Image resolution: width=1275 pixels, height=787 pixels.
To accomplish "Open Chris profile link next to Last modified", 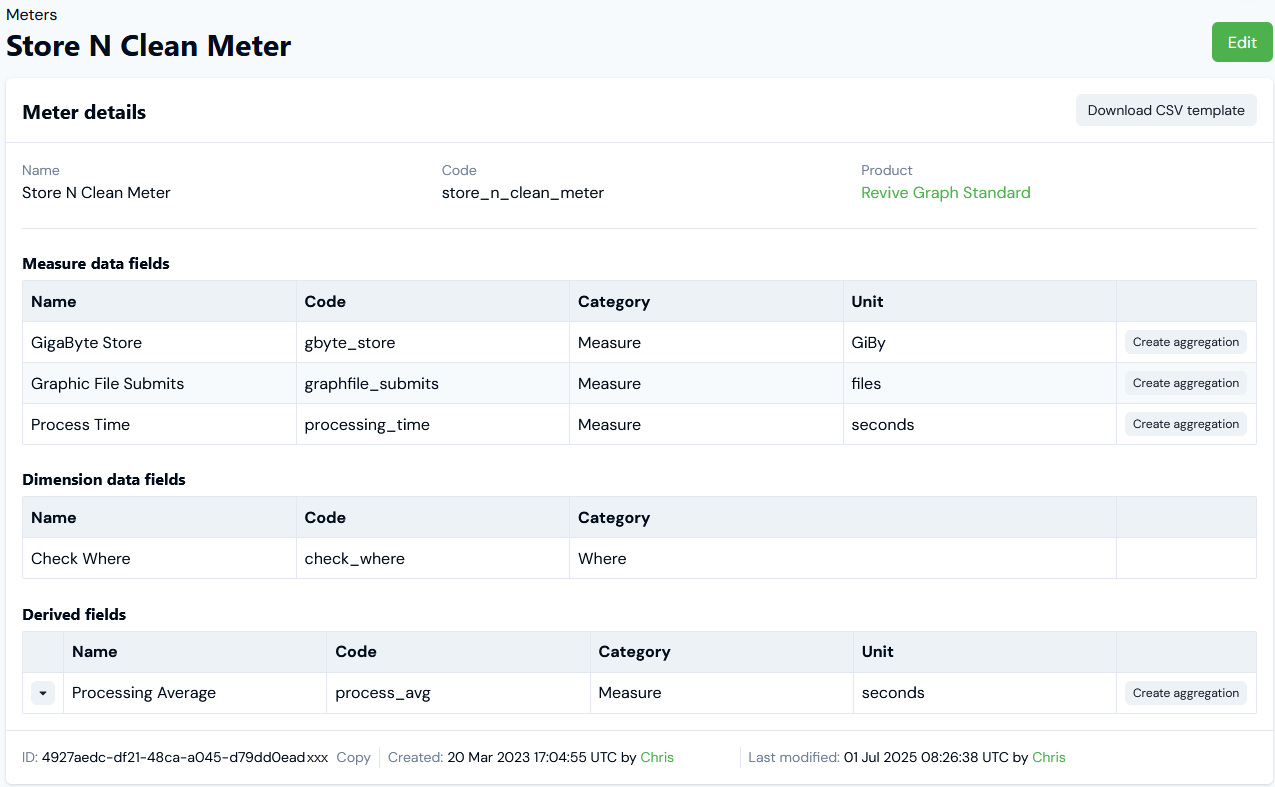I will point(1049,757).
